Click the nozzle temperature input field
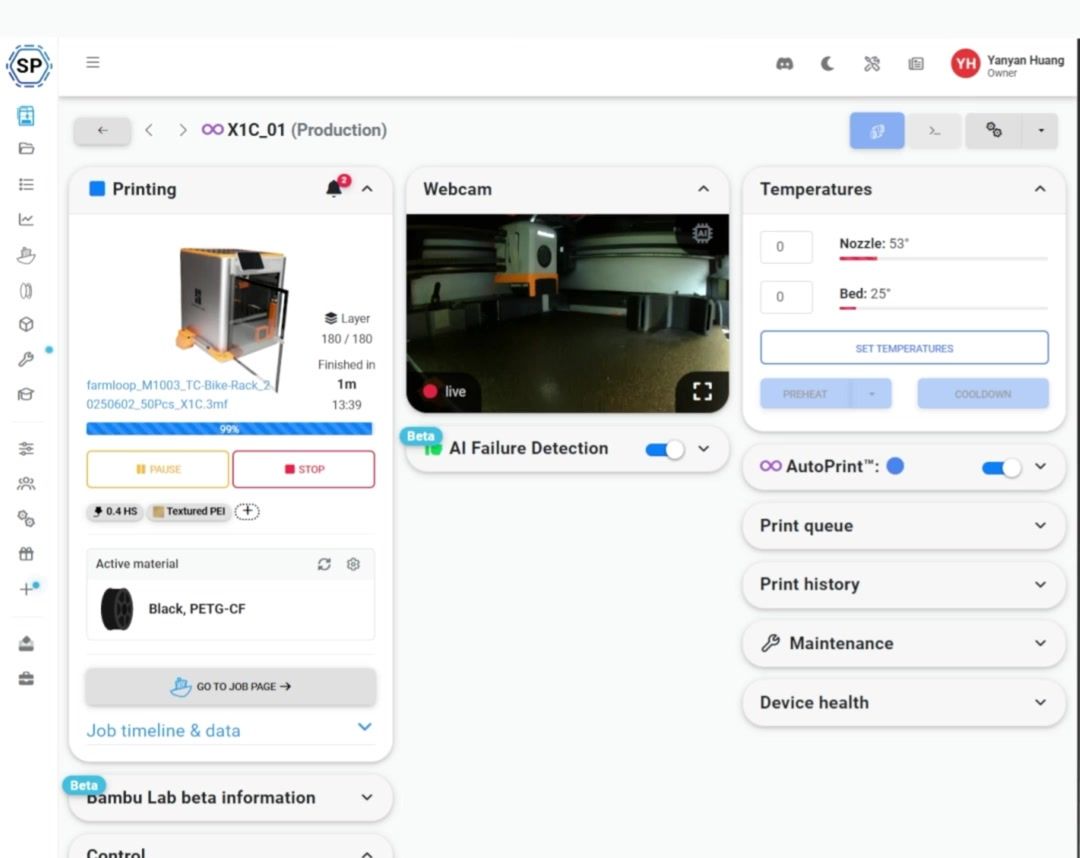This screenshot has width=1080, height=858. tap(787, 247)
